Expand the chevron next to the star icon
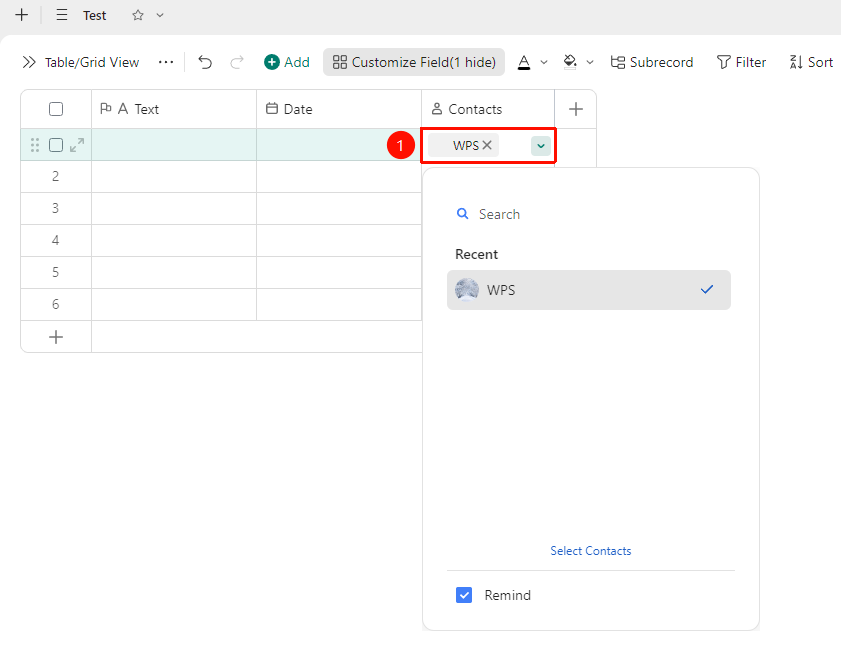Image resolution: width=841 pixels, height=651 pixels. click(160, 15)
